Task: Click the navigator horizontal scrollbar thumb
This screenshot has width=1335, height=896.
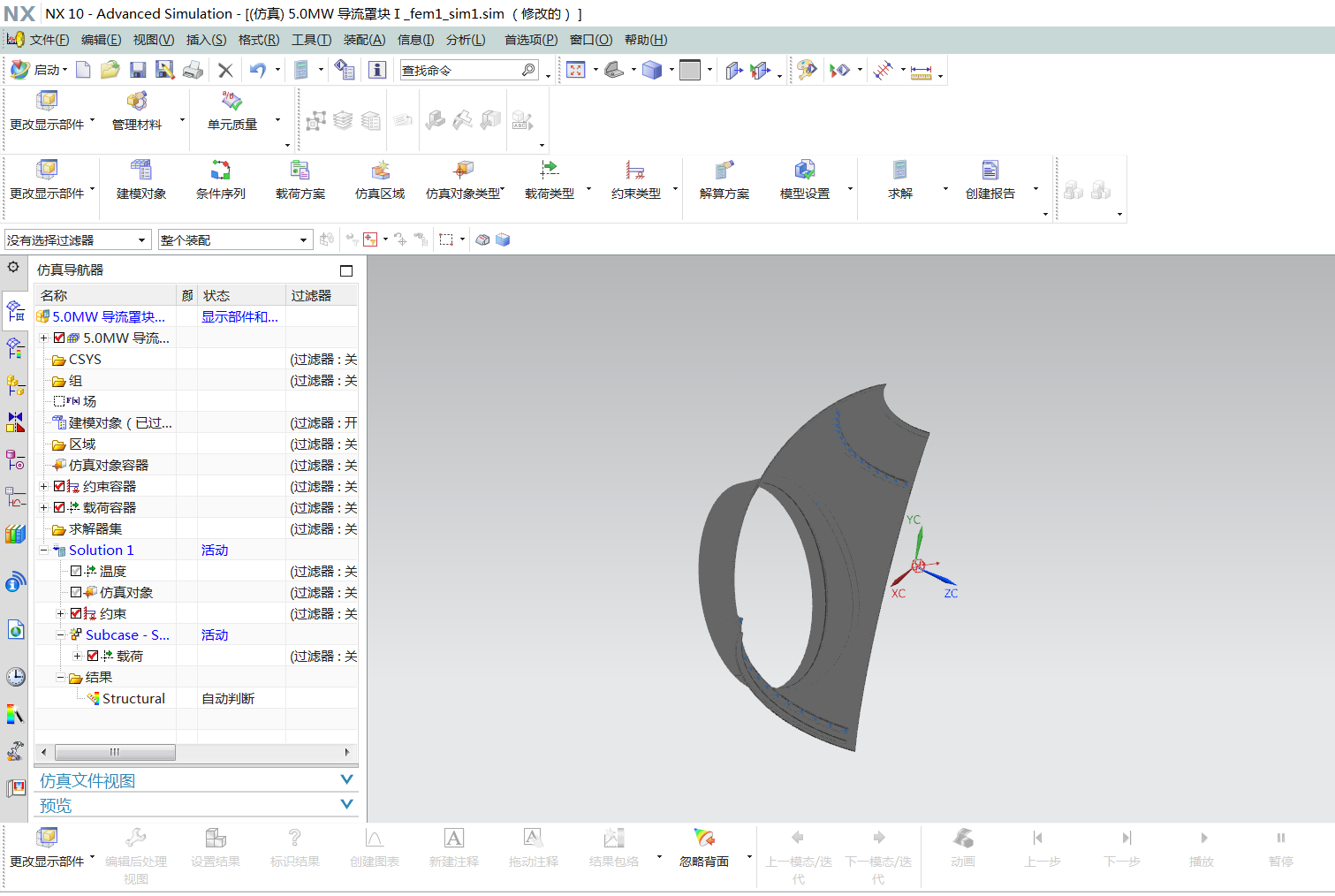Action: tap(115, 752)
